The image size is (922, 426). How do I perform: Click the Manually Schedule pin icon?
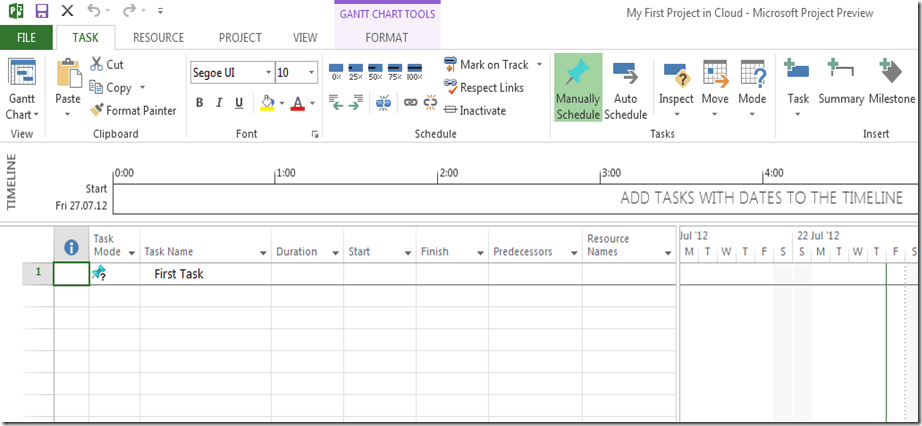[x=577, y=74]
